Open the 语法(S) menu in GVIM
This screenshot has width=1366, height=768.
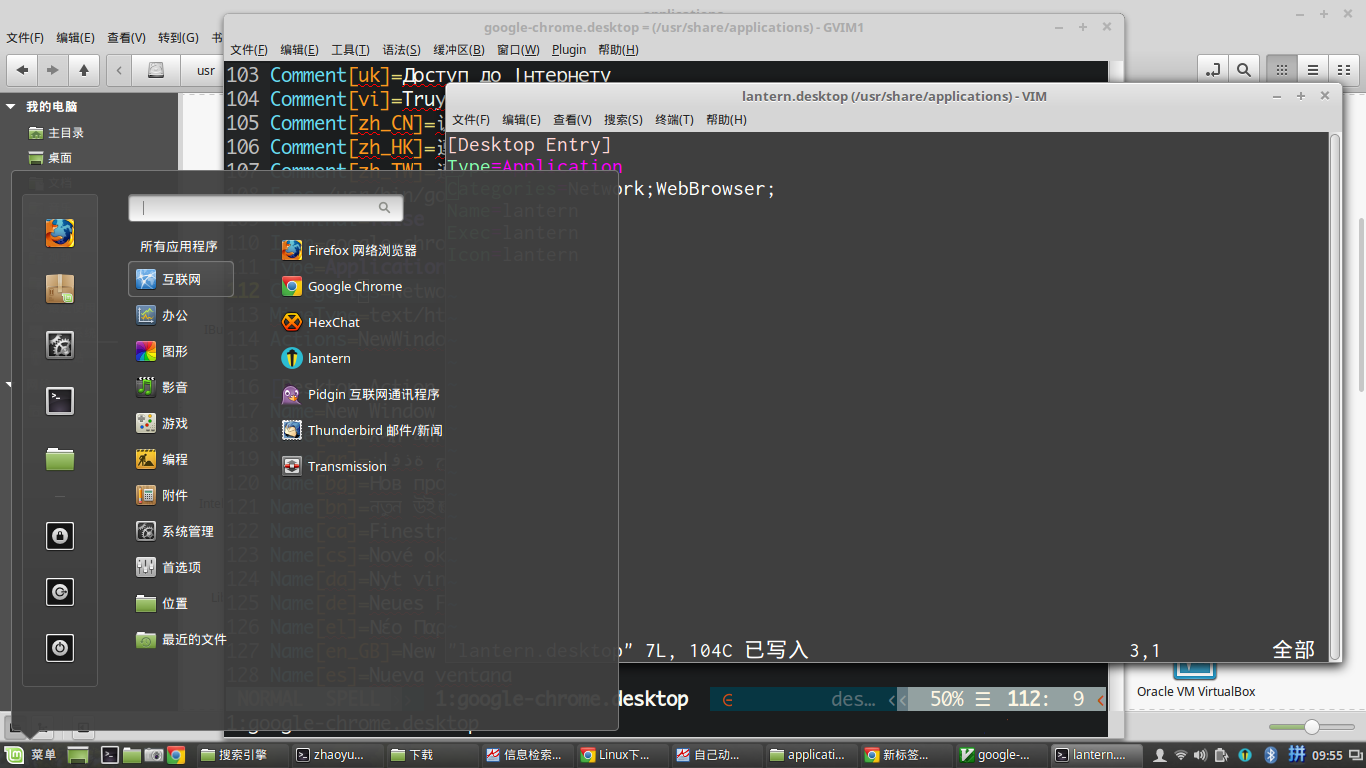pos(401,49)
